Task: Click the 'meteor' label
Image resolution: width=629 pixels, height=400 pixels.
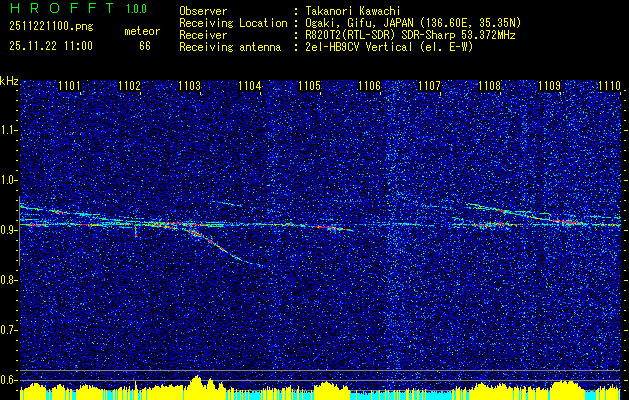Action: tap(142, 31)
